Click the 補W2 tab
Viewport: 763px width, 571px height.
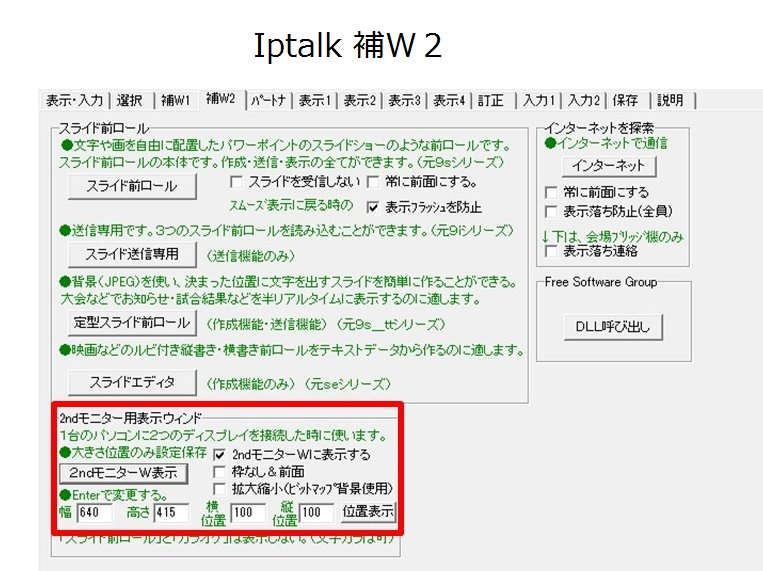(x=221, y=99)
